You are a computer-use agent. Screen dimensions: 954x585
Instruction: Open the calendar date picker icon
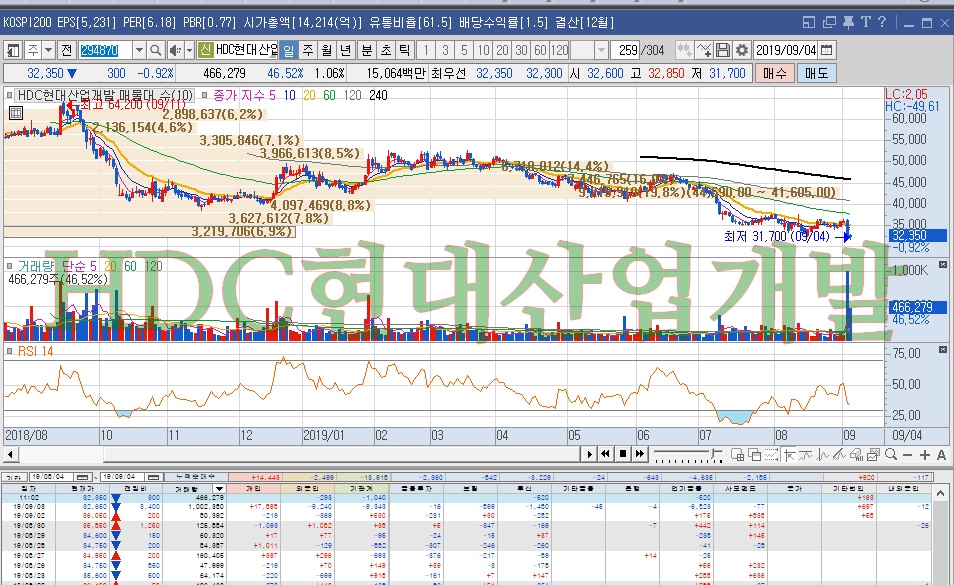tap(826, 50)
